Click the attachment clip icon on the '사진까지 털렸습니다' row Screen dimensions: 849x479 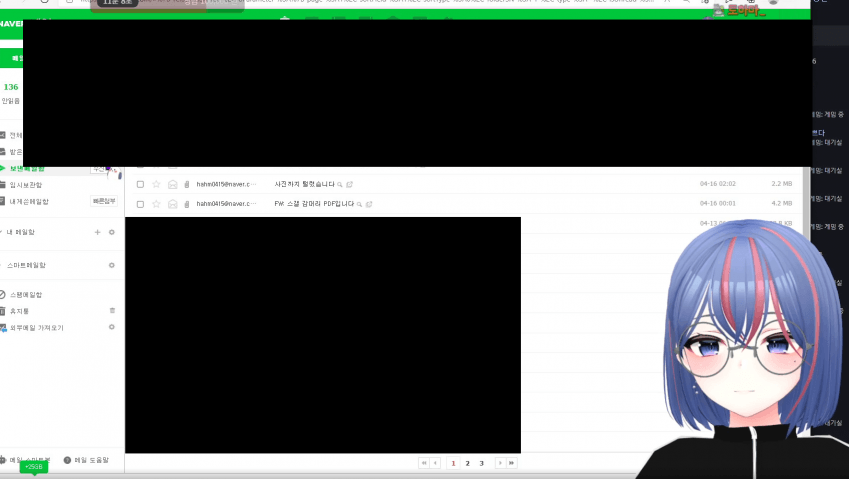point(187,185)
